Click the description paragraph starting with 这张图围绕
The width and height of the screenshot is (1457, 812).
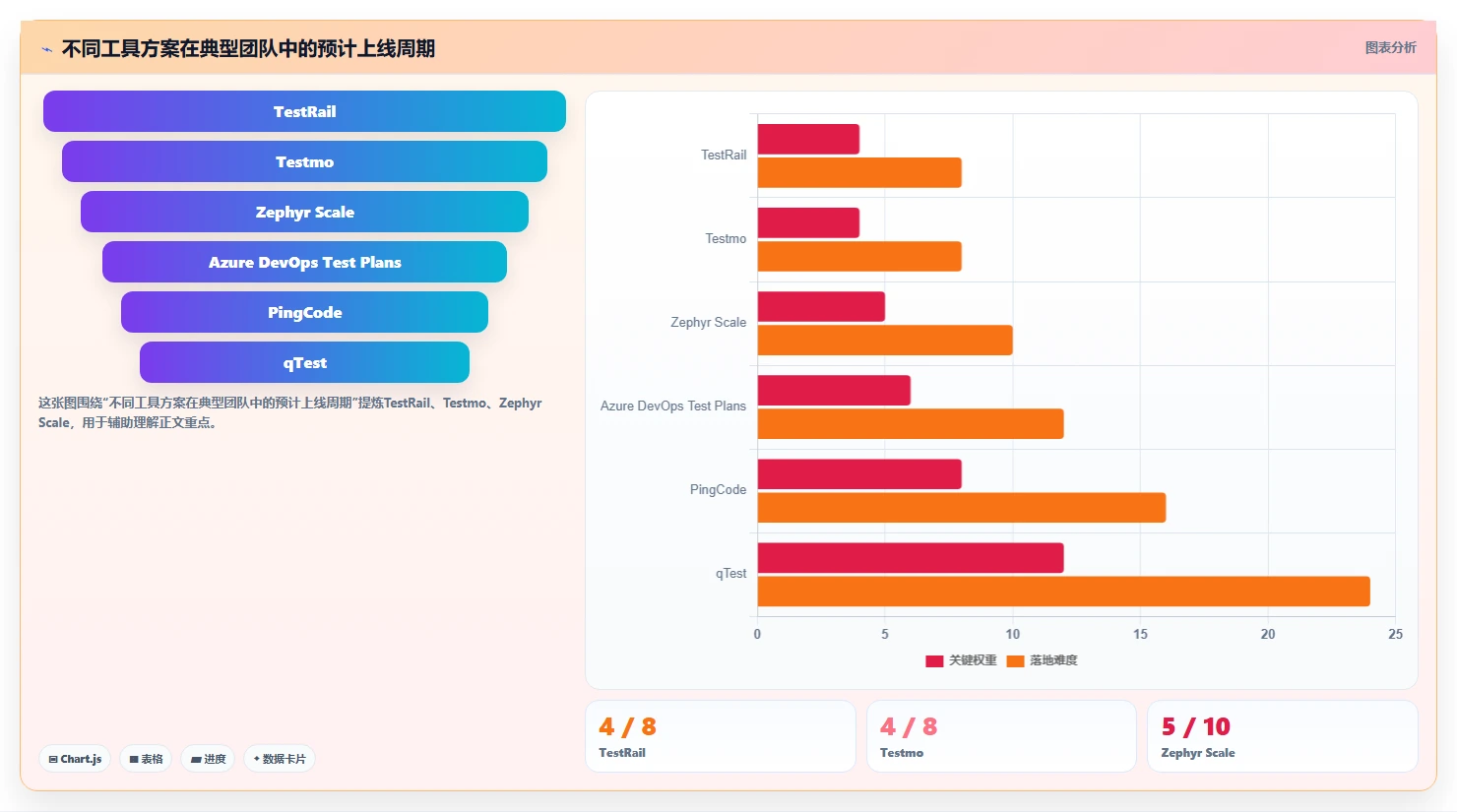coord(290,412)
